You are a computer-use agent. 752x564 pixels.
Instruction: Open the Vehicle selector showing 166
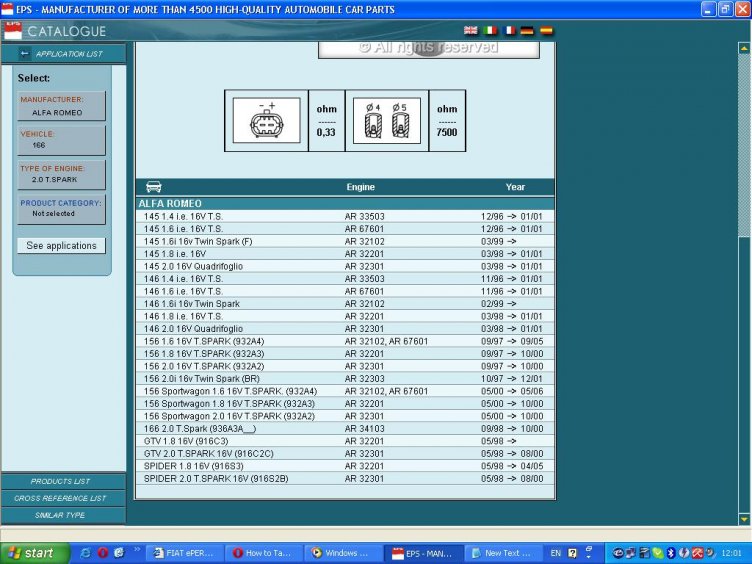[x=61, y=140]
